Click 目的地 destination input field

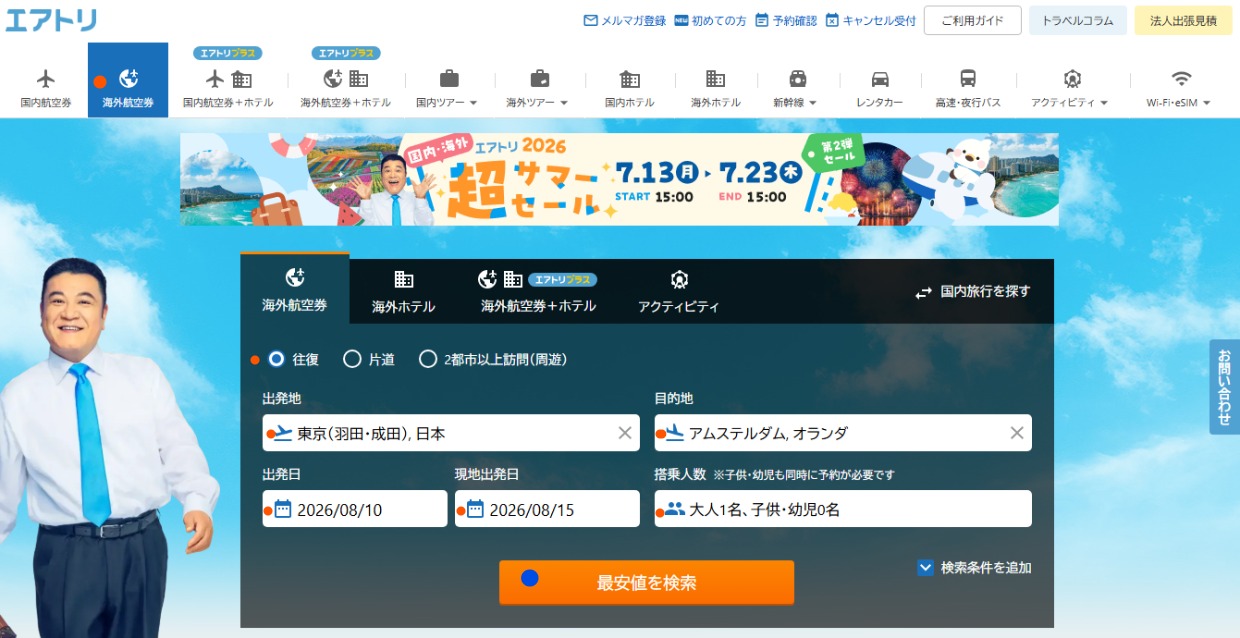click(x=843, y=433)
